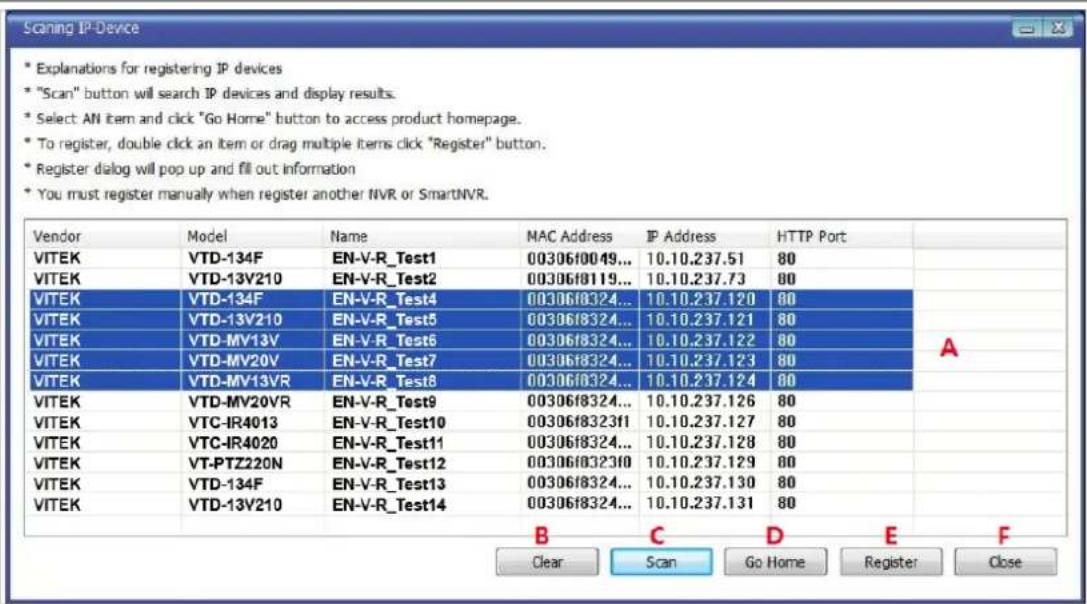Close the dialog with Close button
Image resolution: width=1087 pixels, height=604 pixels.
1005,562
